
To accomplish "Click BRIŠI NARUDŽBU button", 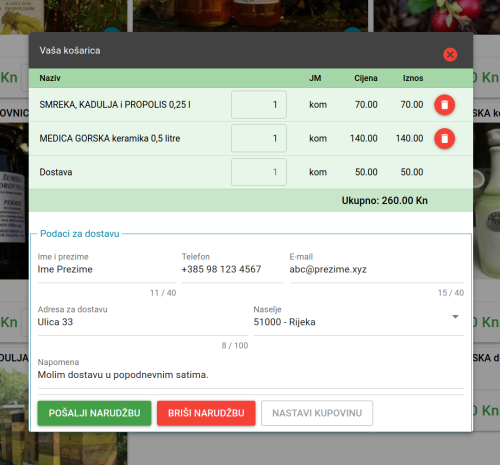I will point(206,413).
